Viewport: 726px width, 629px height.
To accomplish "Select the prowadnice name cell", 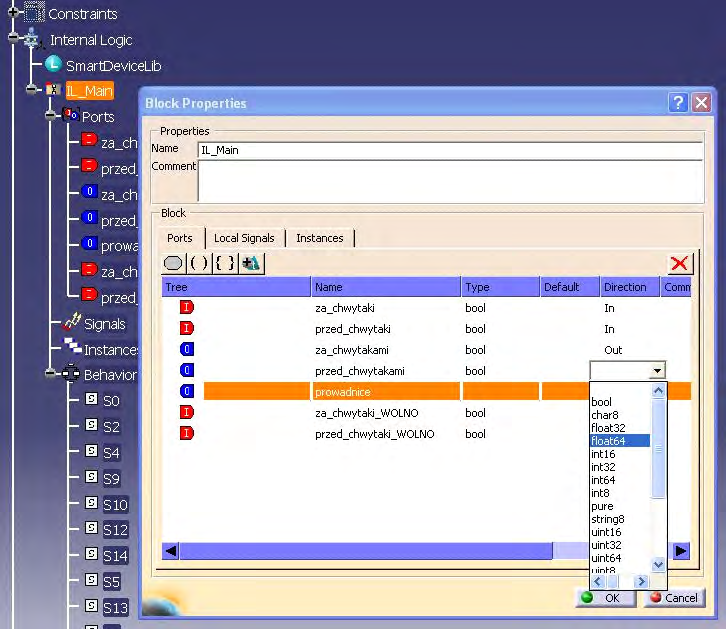I will (x=386, y=392).
